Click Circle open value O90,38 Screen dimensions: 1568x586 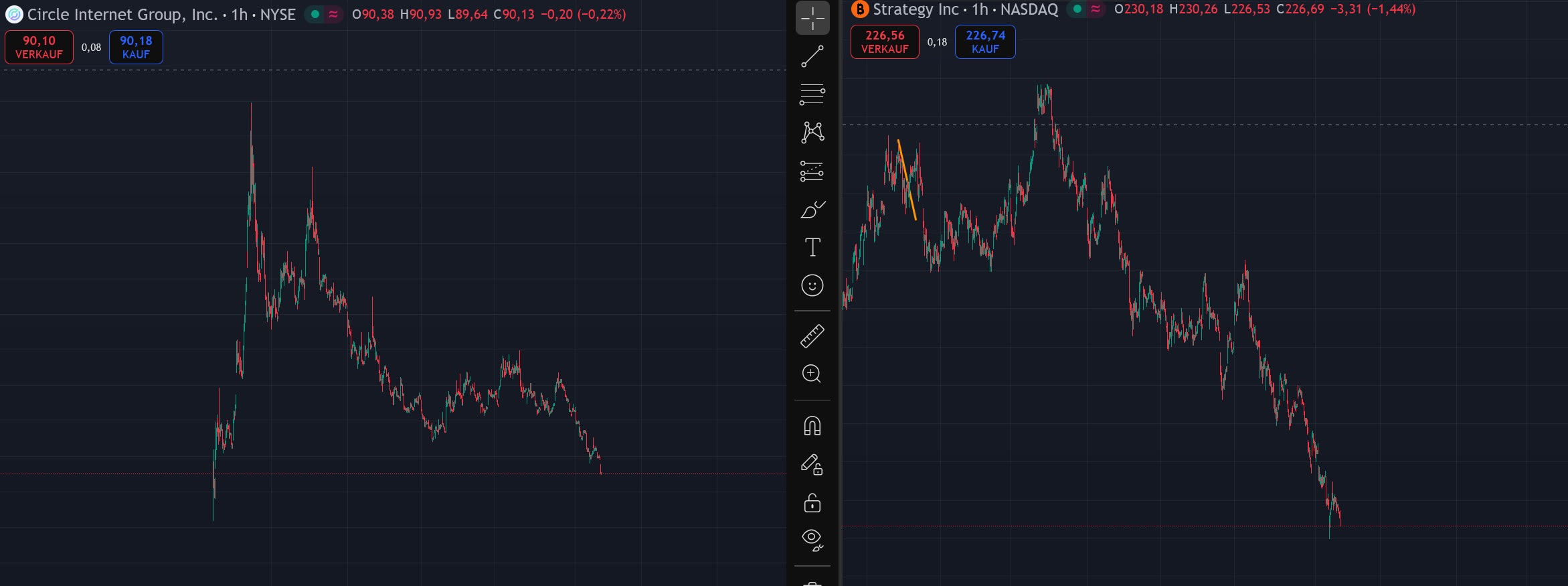tap(373, 14)
